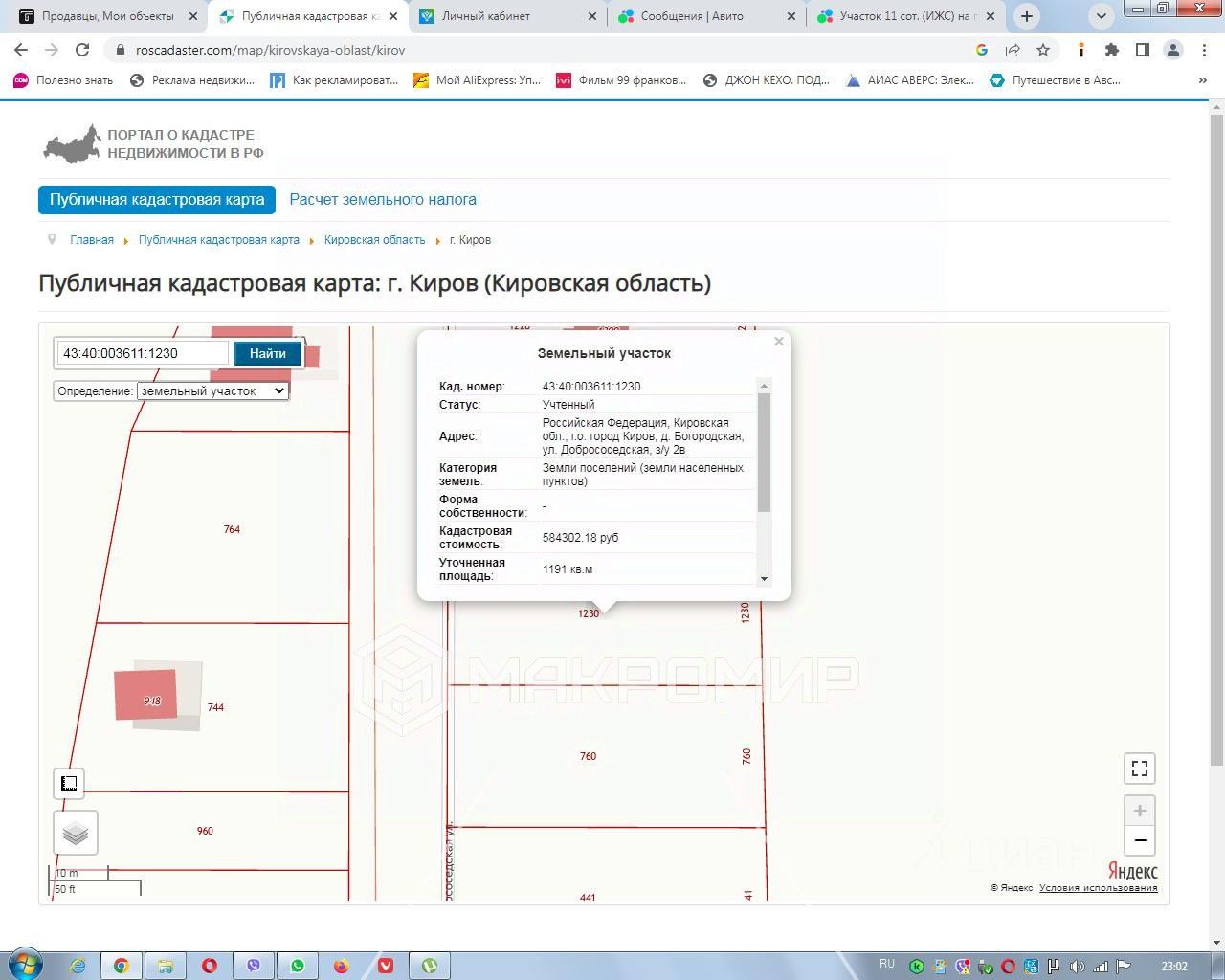Switch to 'Участок 11 сот. (ИЖС)' tab
The image size is (1225, 980).
905,16
